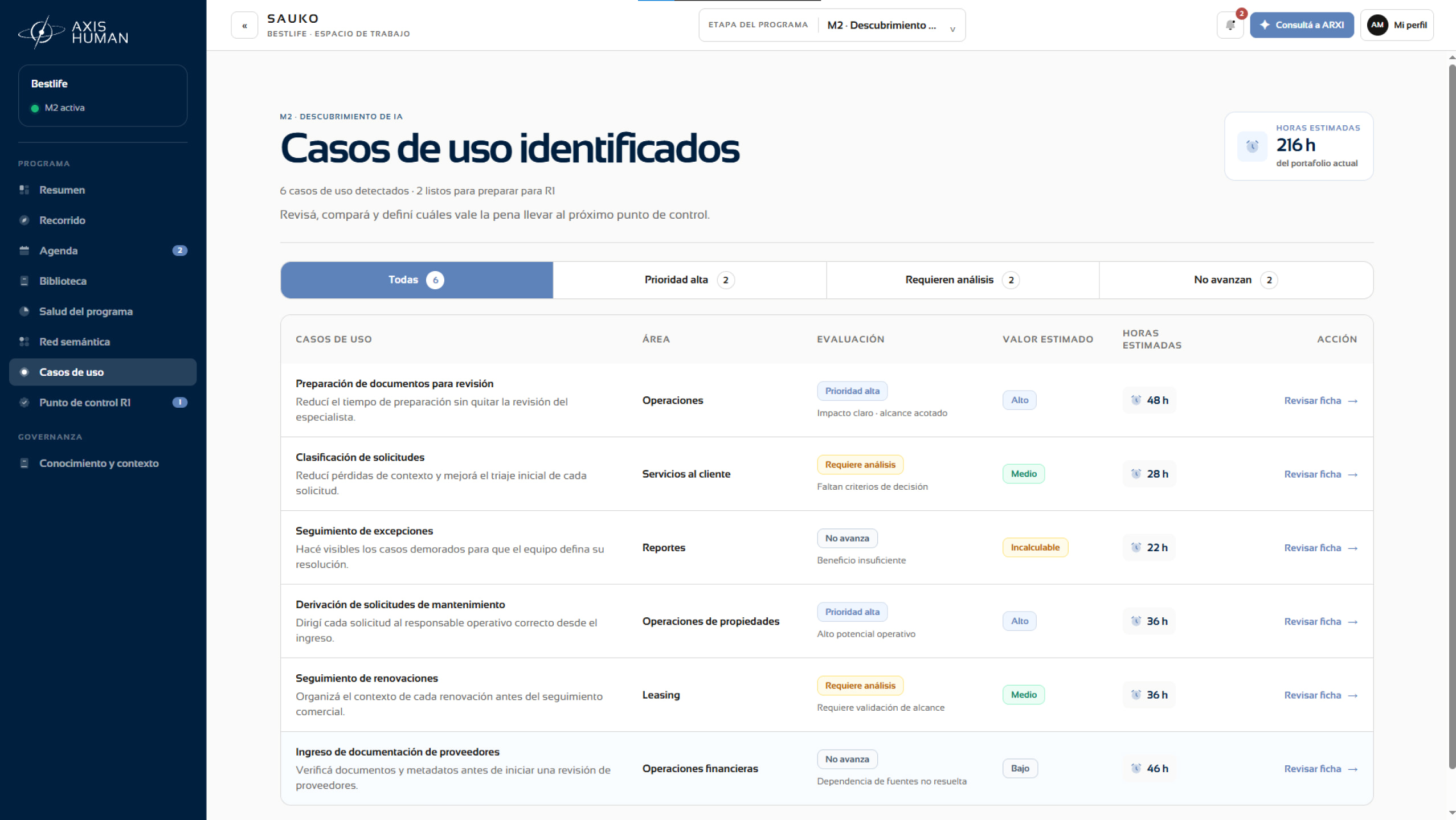Open Casos de uso in sidebar
Screen dimensions: 1456x820
(103, 372)
